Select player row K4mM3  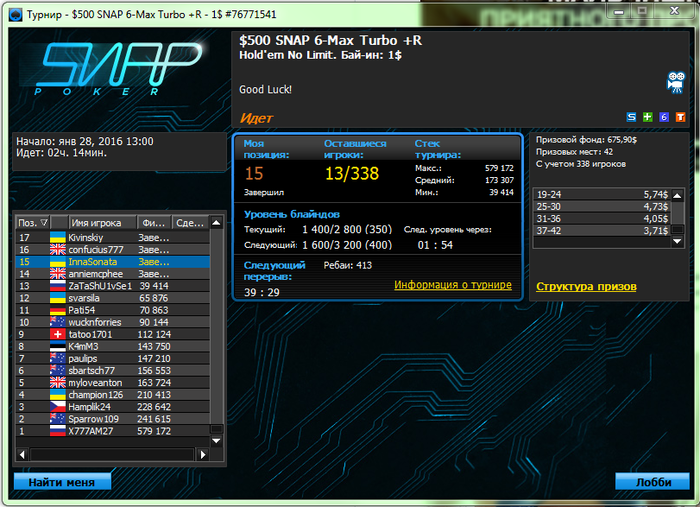click(x=113, y=346)
